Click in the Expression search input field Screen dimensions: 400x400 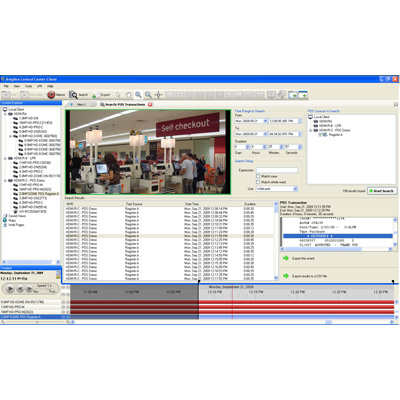coord(277,170)
